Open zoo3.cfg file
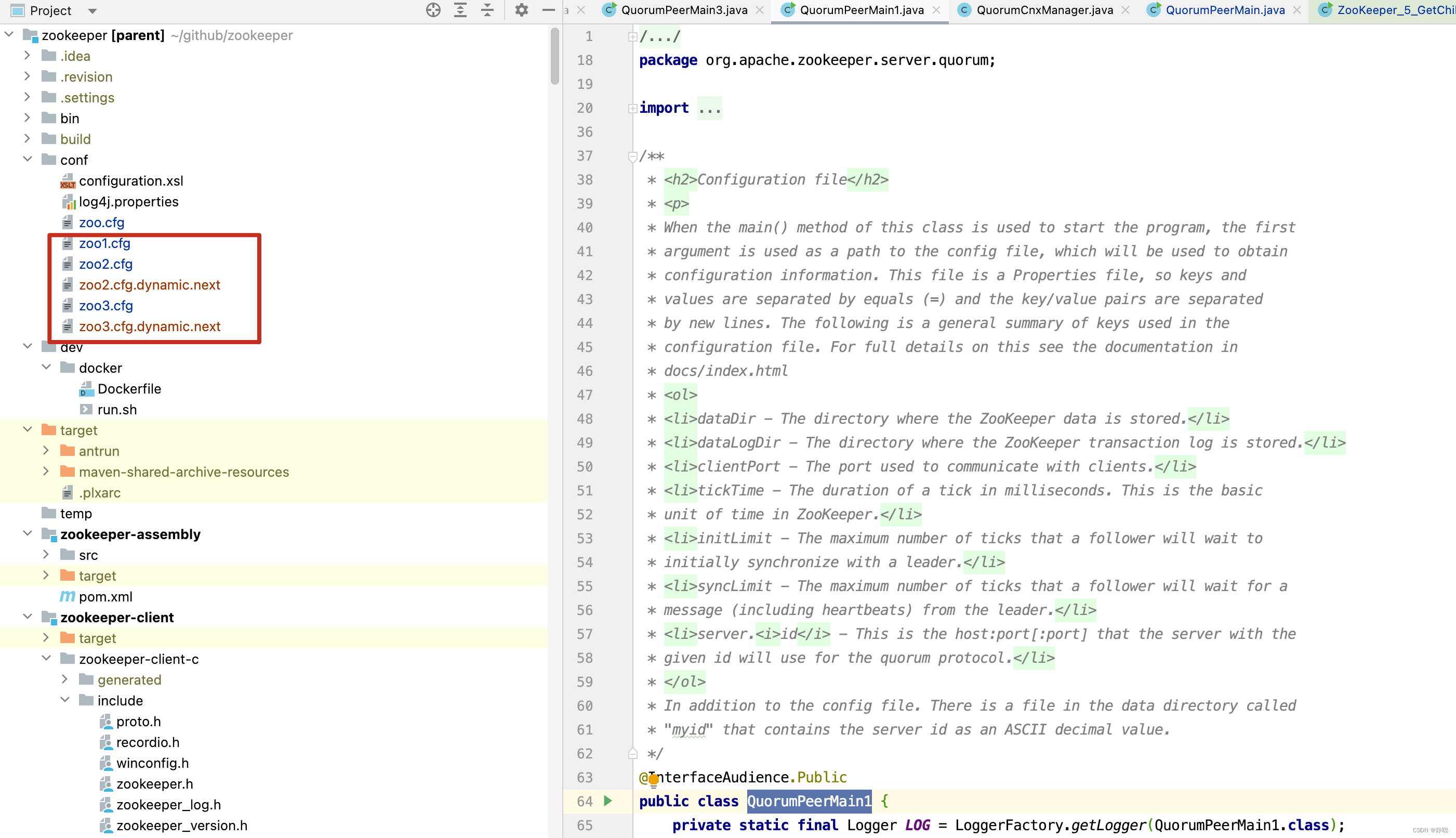Image resolution: width=1456 pixels, height=838 pixels. (106, 306)
